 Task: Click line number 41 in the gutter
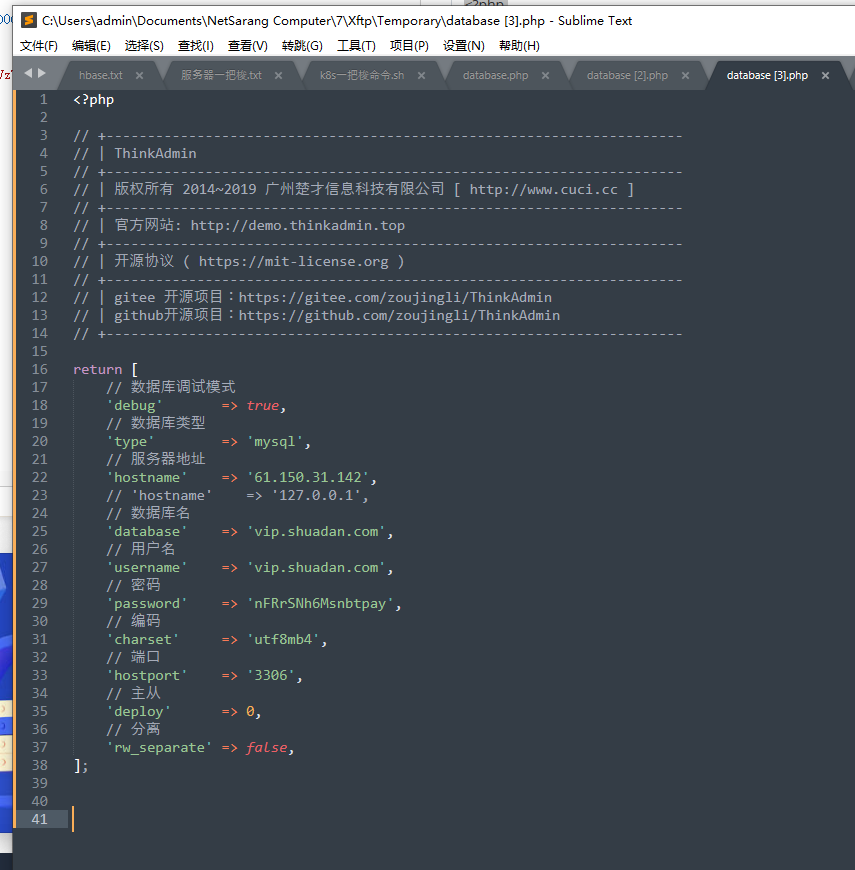(39, 819)
